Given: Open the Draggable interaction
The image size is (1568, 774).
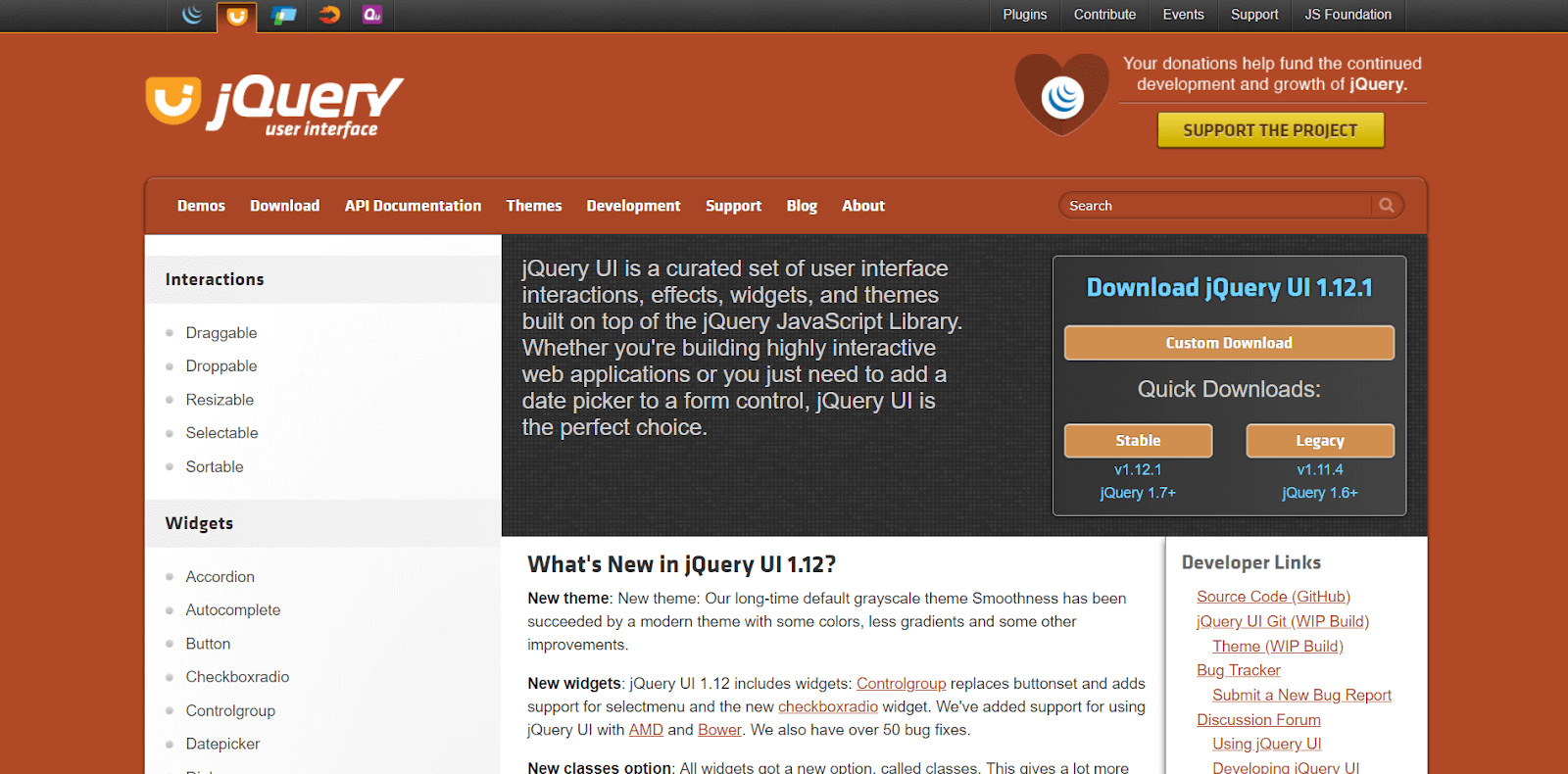Looking at the screenshot, I should [x=221, y=333].
